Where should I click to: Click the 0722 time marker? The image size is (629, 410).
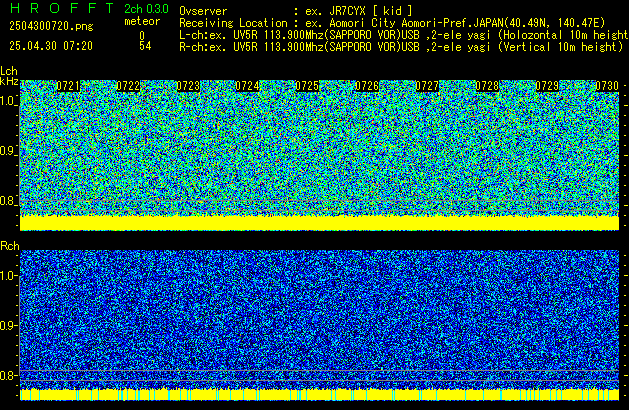(x=128, y=86)
